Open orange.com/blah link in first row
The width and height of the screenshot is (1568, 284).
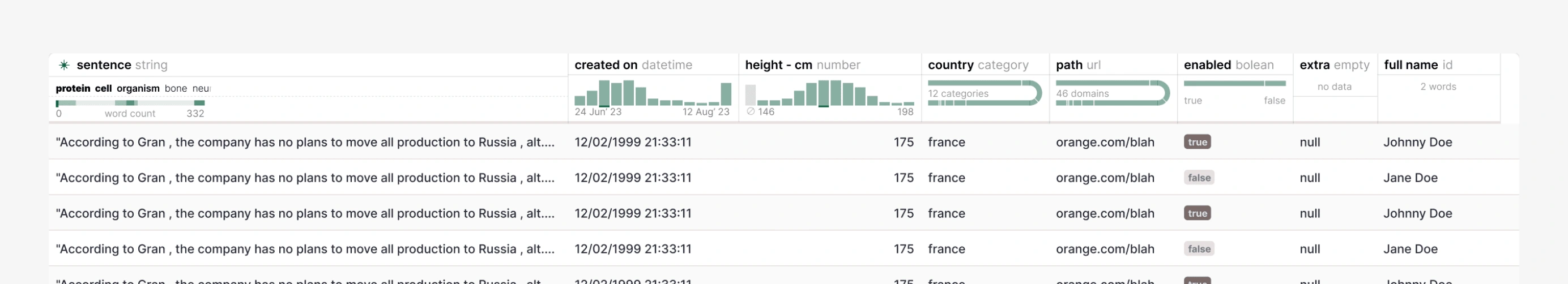[x=1105, y=143]
